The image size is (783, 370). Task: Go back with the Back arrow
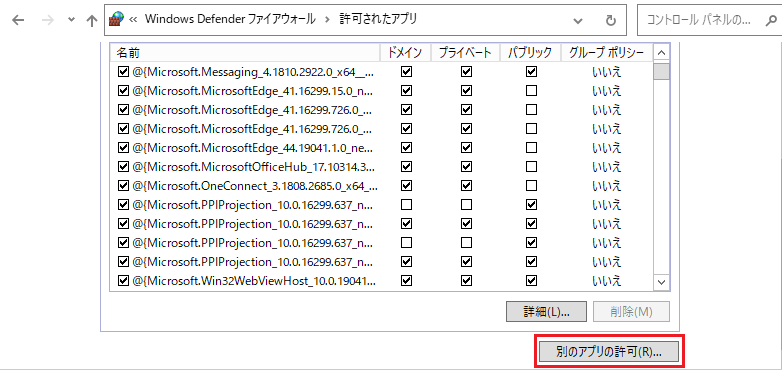point(18,20)
